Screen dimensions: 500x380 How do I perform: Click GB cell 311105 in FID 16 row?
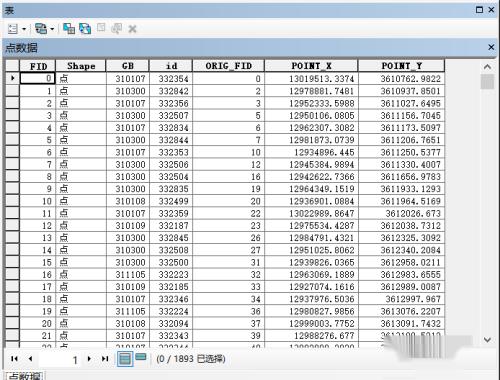[x=128, y=275]
